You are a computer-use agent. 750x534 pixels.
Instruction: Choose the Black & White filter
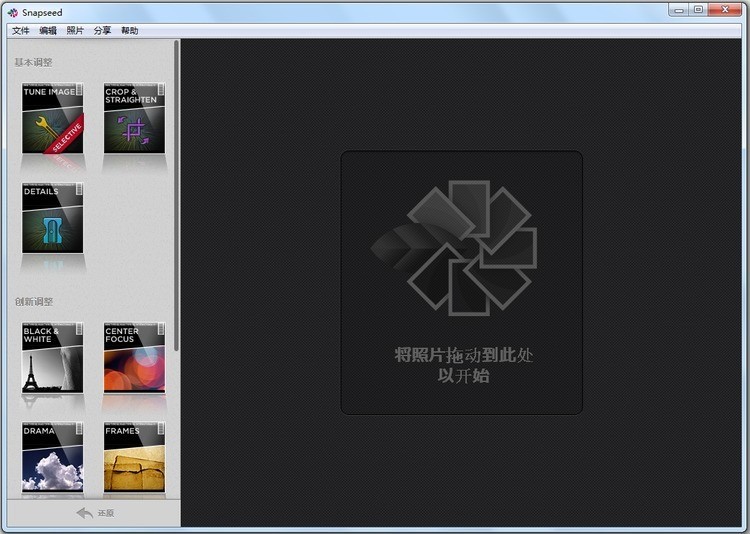click(52, 357)
